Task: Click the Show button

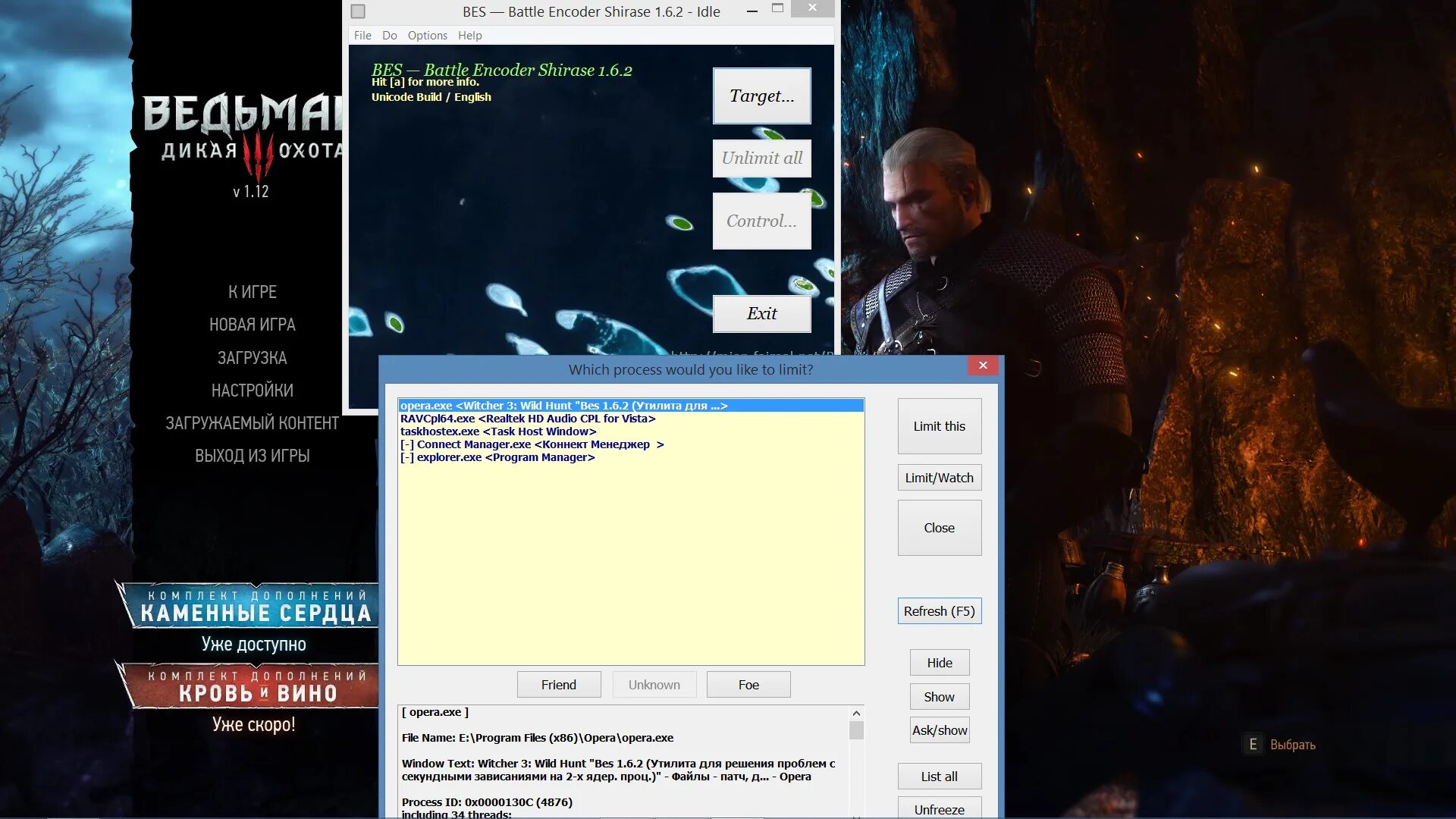Action: click(x=939, y=697)
